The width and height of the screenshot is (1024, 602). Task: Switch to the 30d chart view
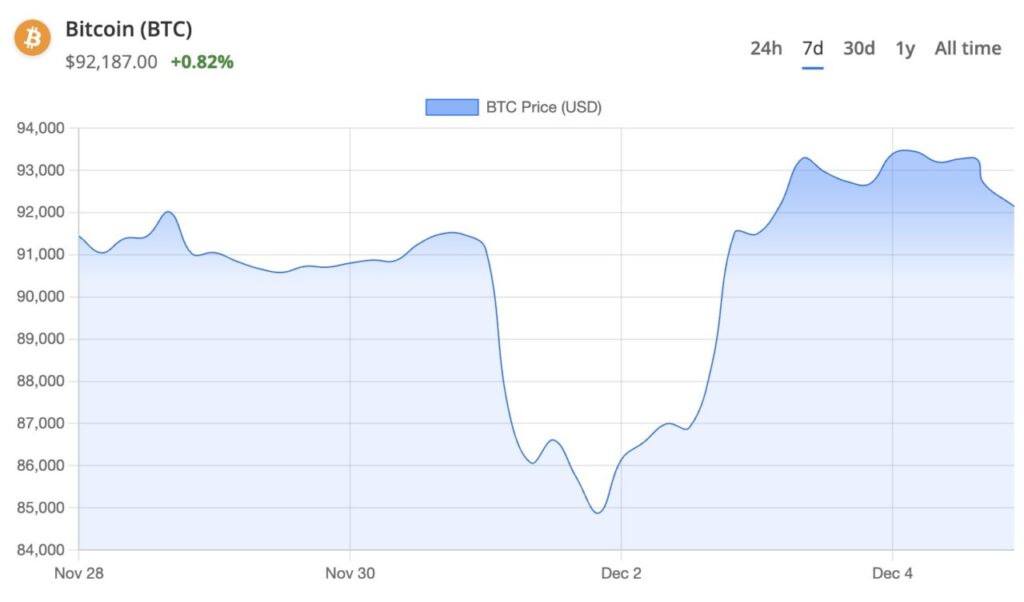pyautogui.click(x=858, y=47)
